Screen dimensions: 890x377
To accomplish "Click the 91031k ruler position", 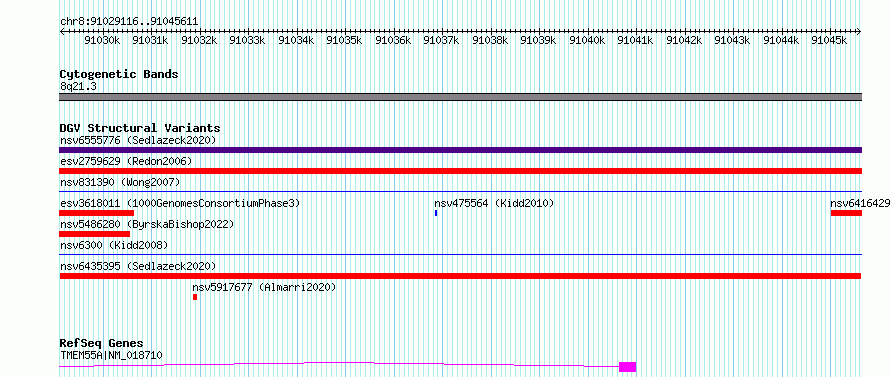I will [150, 40].
